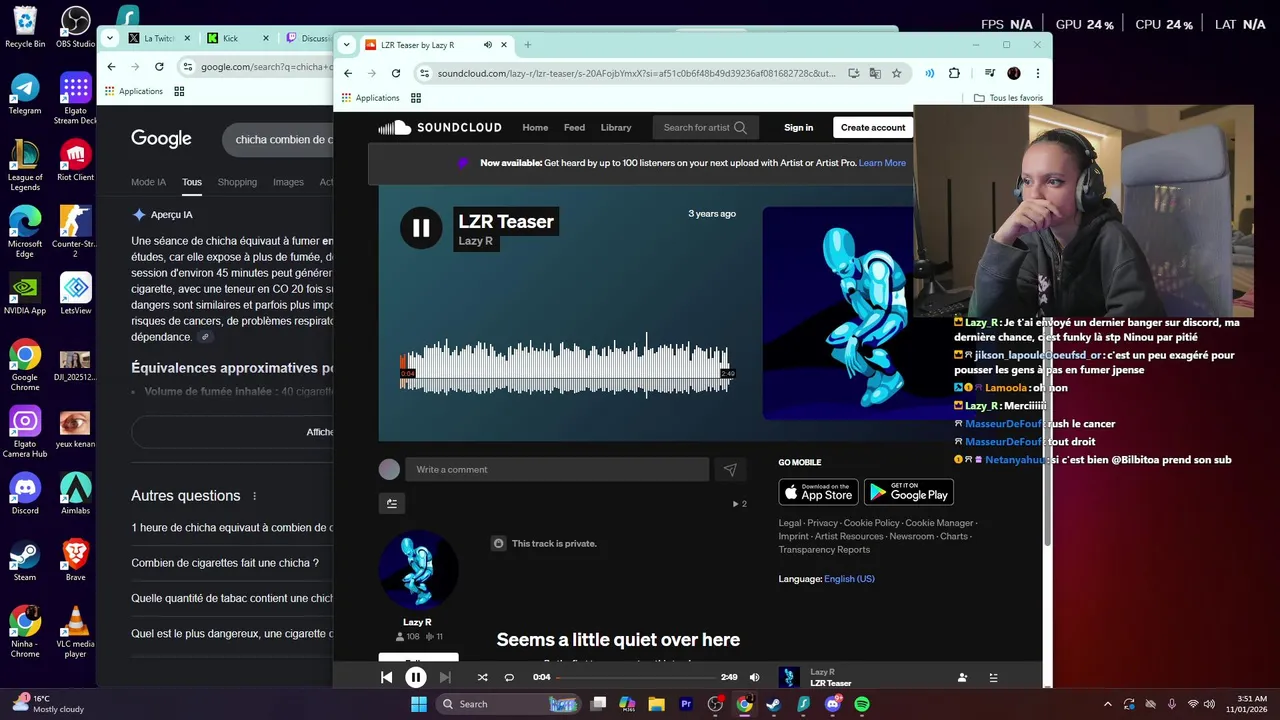This screenshot has width=1280, height=720.
Task: Click the Applications shortcut in the SoundCloud bookmarks bar
Action: (370, 98)
